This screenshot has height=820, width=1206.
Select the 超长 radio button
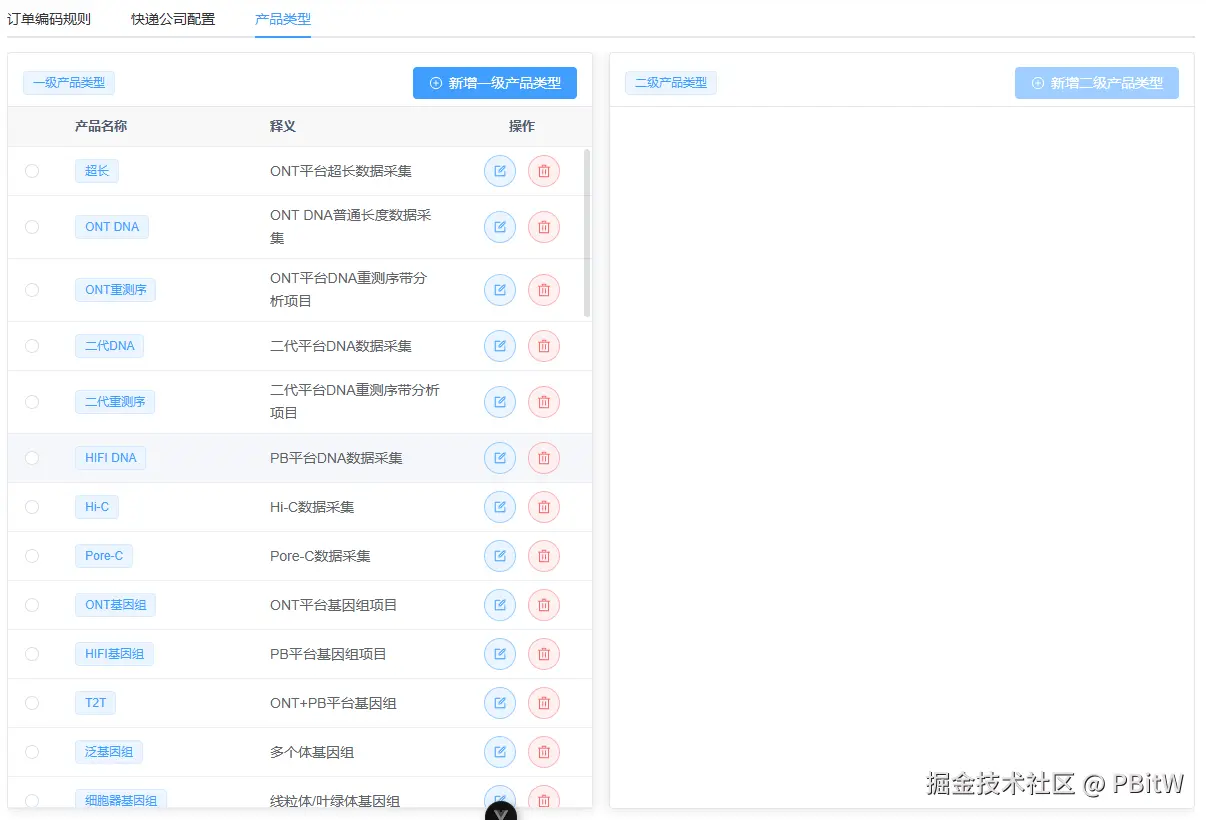[x=32, y=171]
